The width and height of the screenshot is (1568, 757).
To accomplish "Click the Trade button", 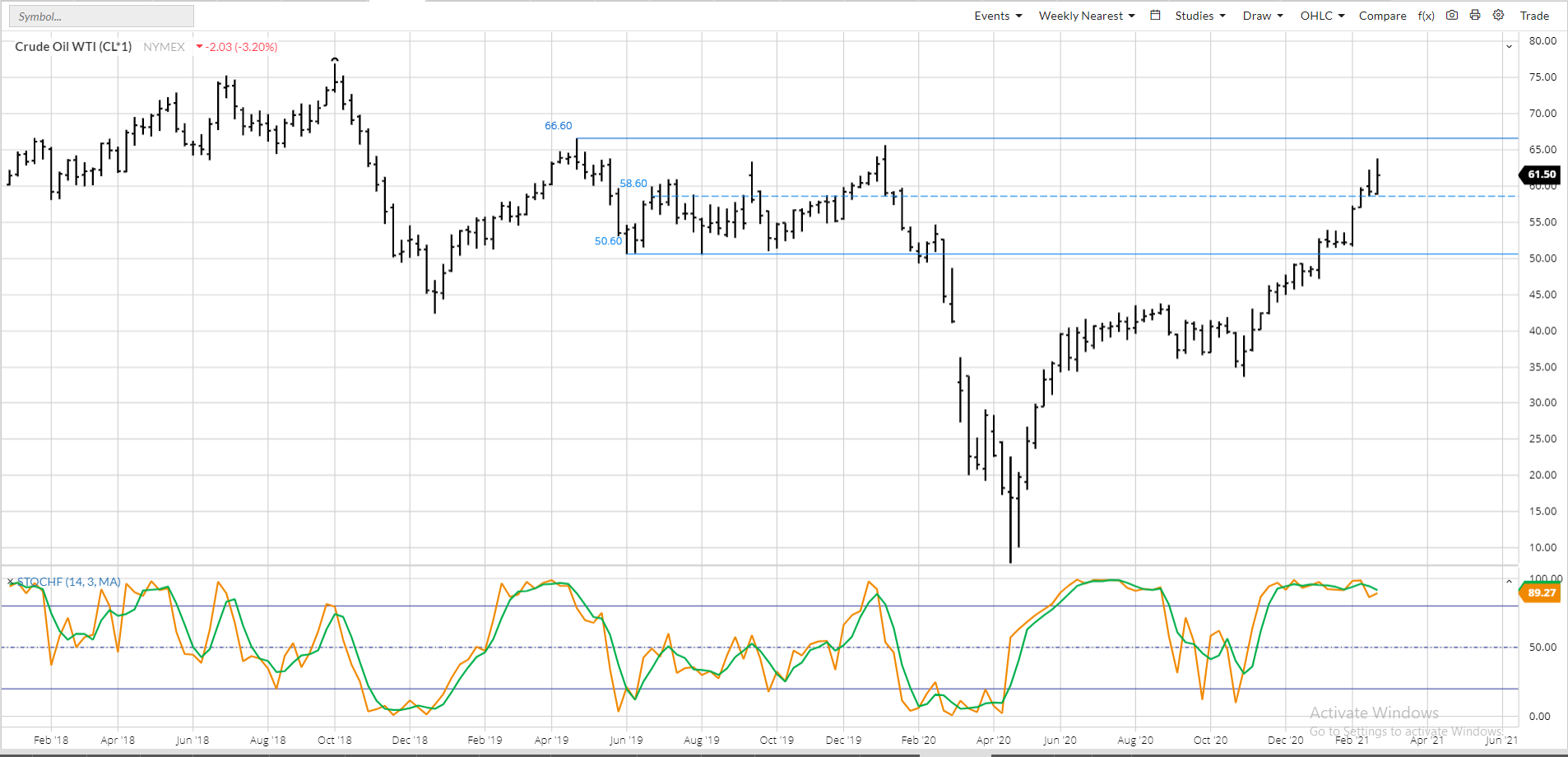I will pos(1533,16).
